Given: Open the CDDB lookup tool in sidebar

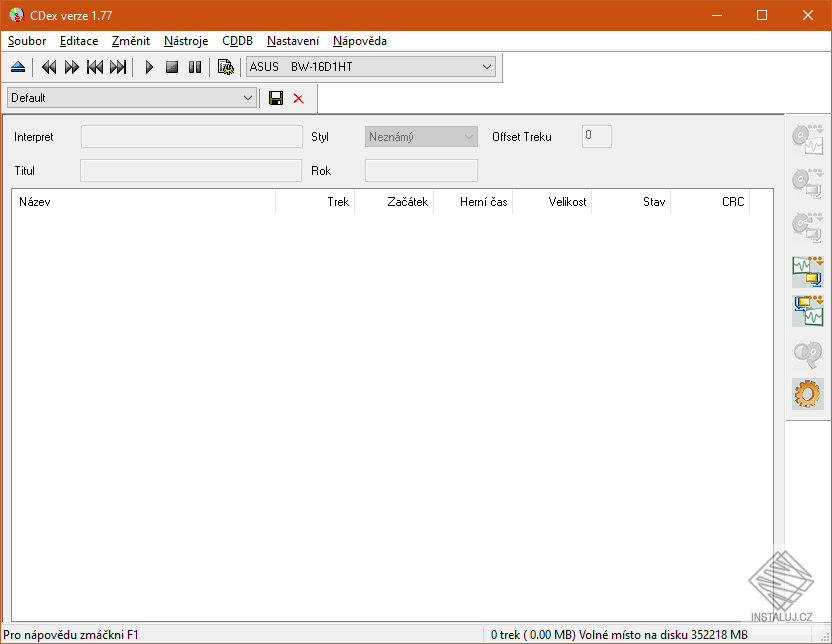Looking at the screenshot, I should 807,354.
